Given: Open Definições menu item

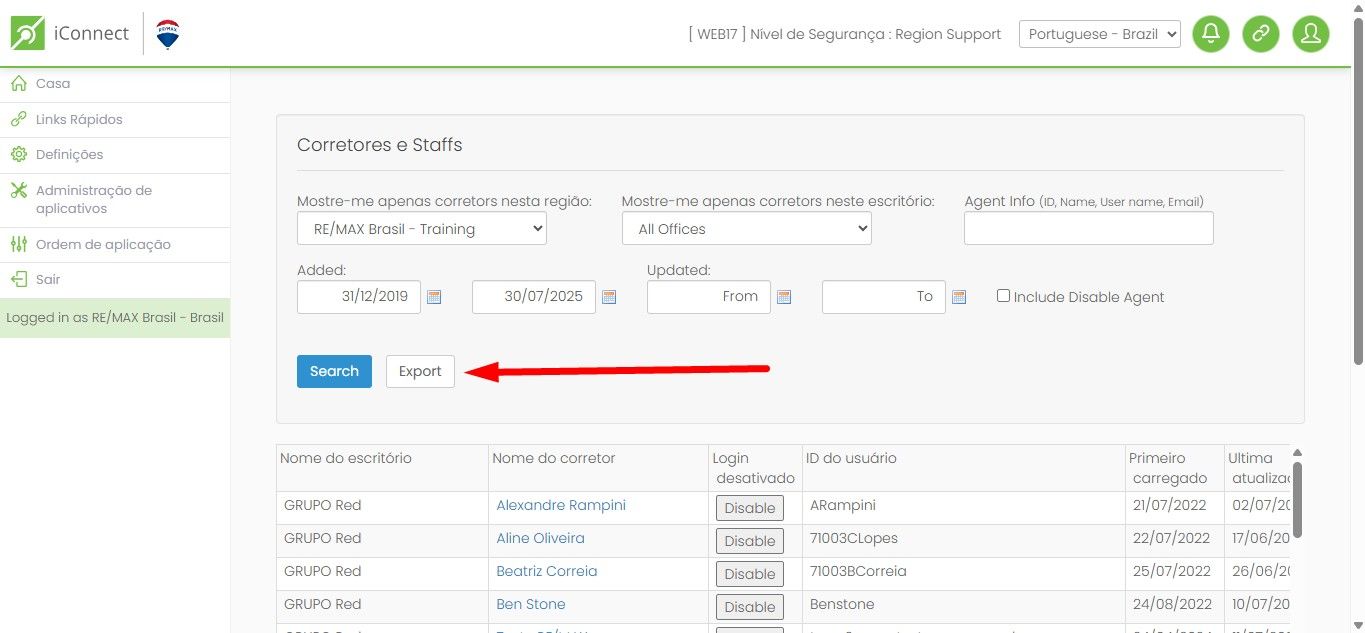Looking at the screenshot, I should (x=115, y=154).
